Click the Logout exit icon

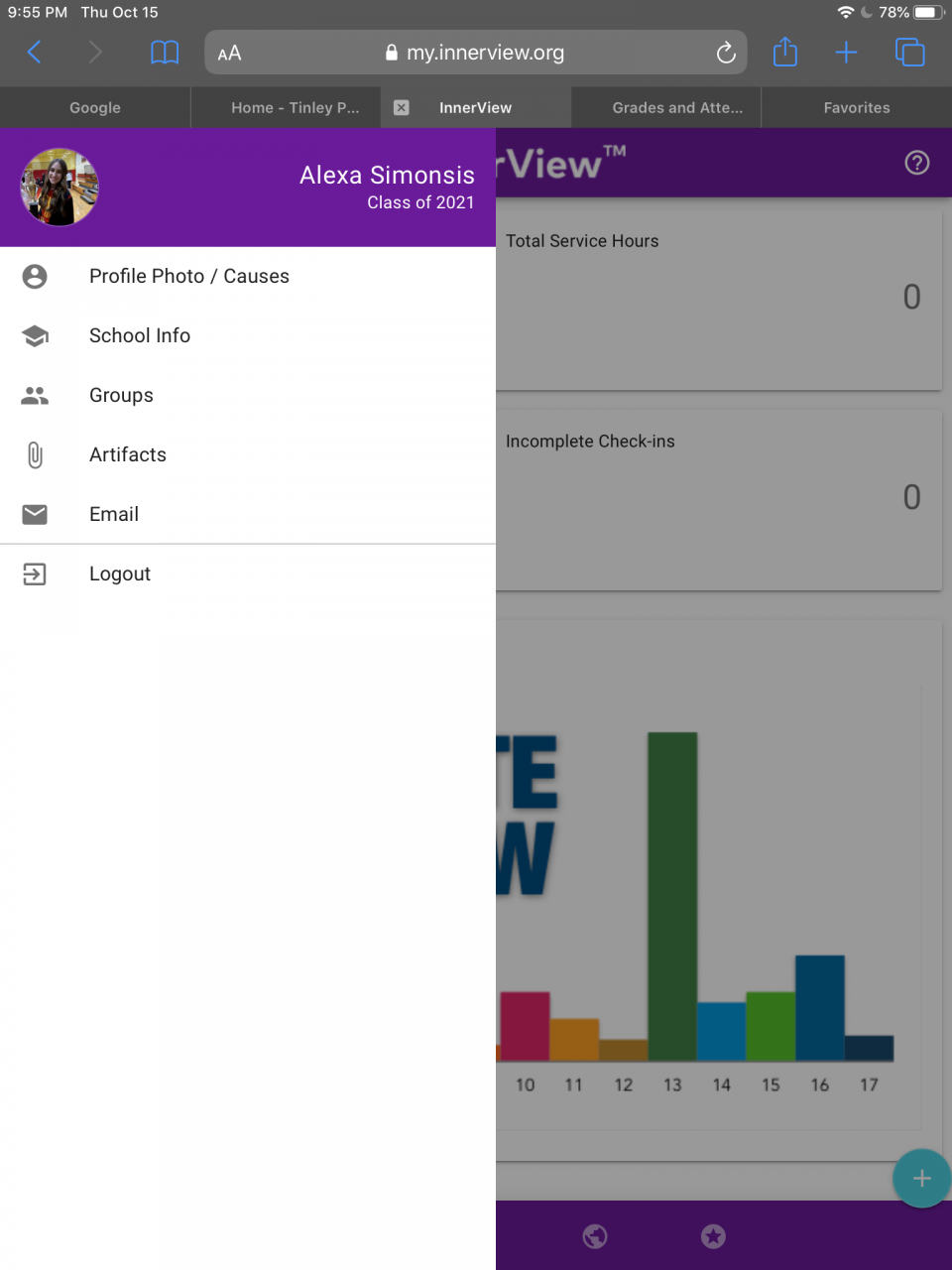35,573
